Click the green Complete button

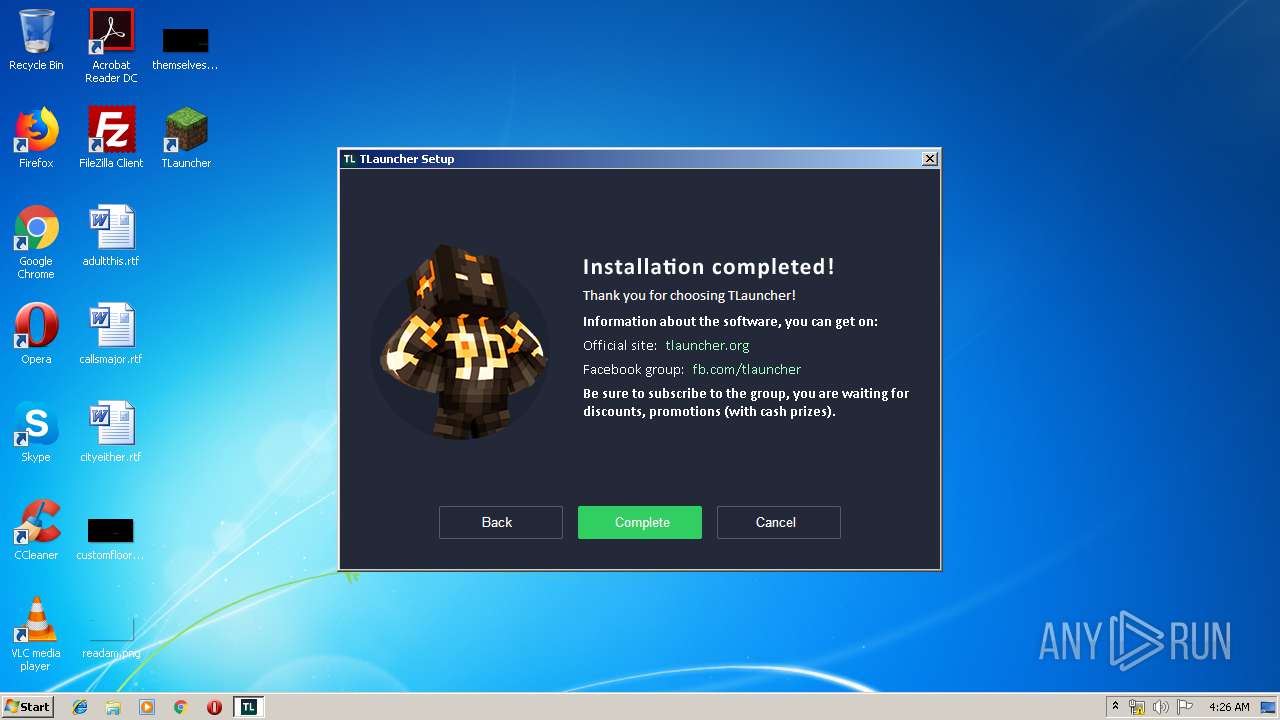pos(640,522)
